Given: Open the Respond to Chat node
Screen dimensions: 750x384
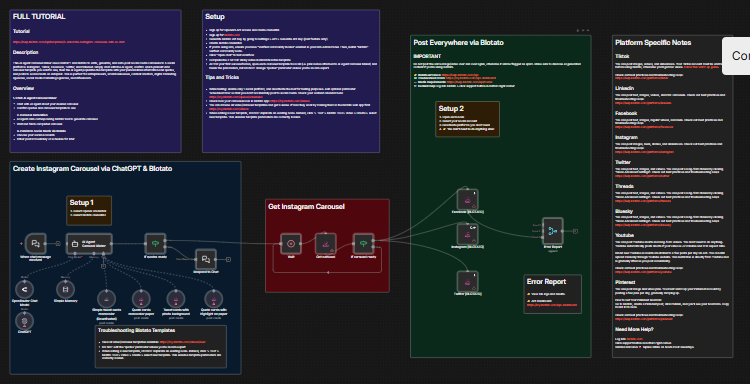Looking at the screenshot, I should (206, 259).
